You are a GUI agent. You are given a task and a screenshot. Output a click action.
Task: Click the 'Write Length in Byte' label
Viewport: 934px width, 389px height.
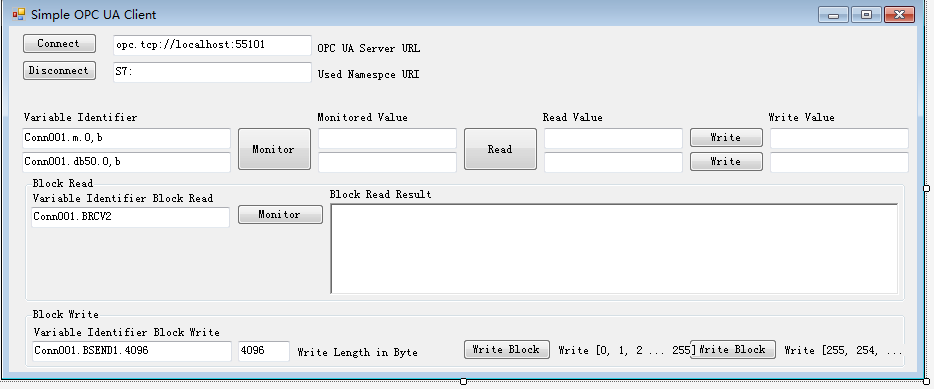pos(357,353)
